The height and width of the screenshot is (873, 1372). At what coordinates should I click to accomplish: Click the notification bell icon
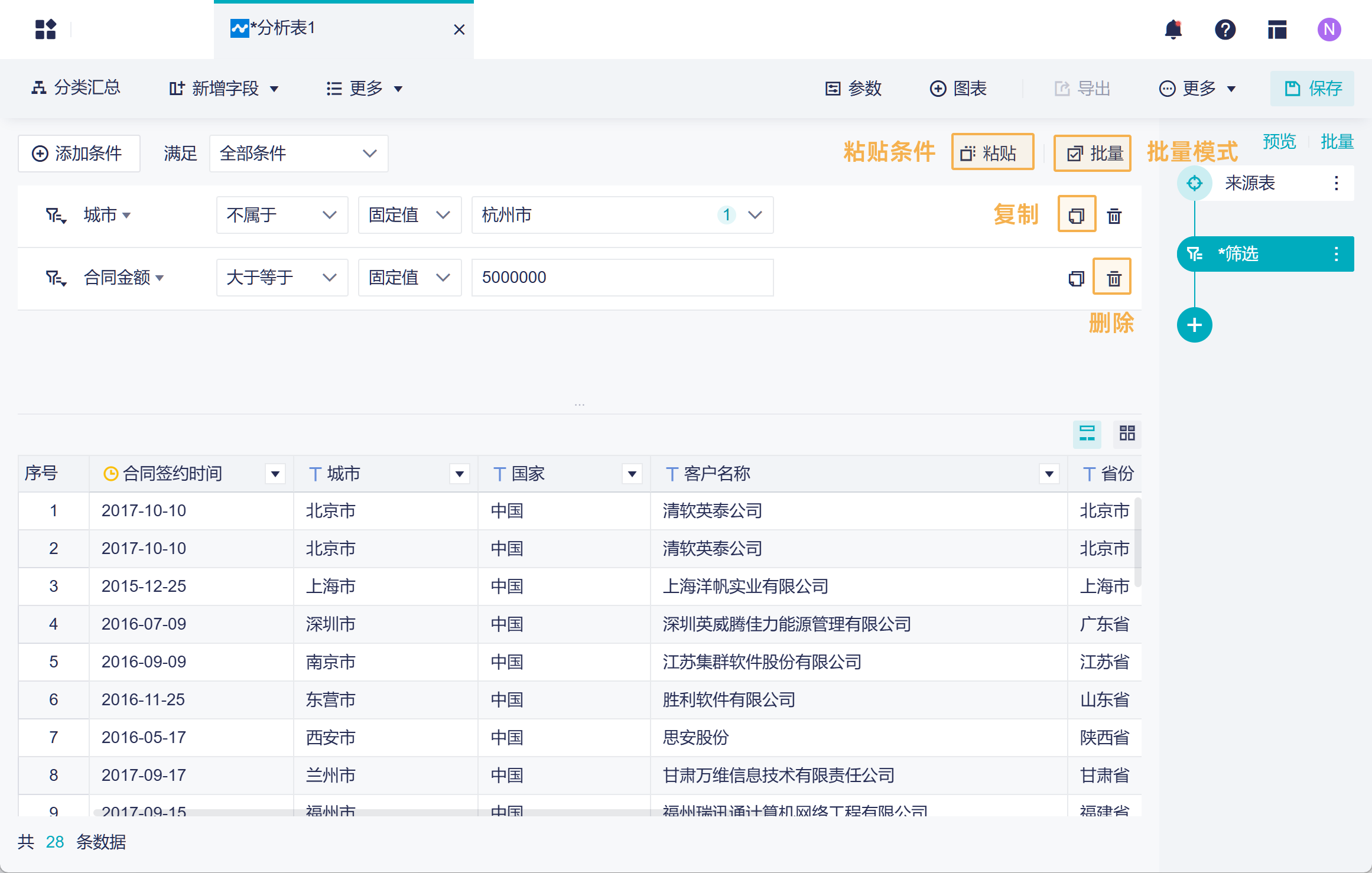(1173, 30)
